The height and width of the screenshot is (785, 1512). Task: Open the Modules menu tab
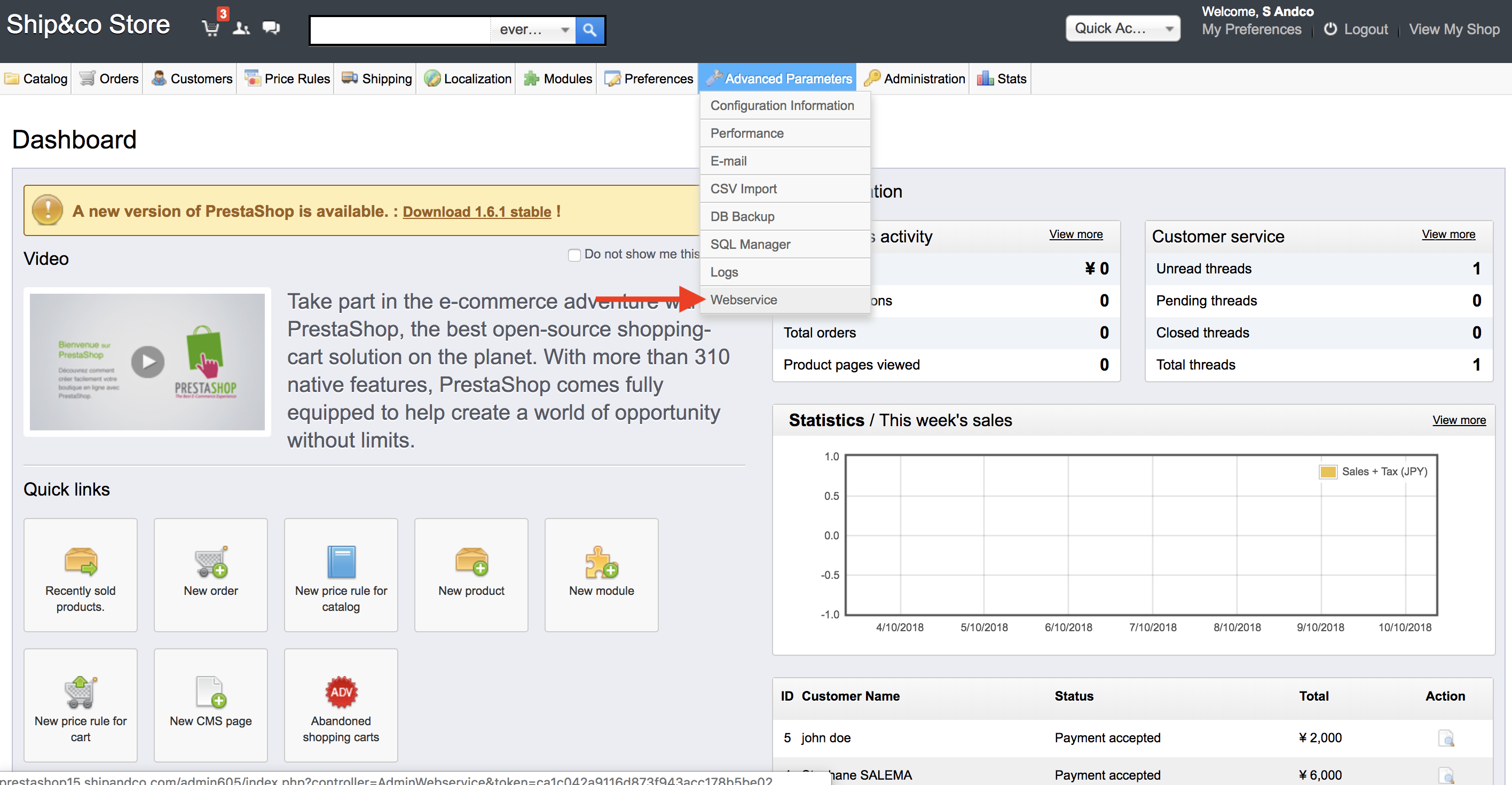(557, 78)
